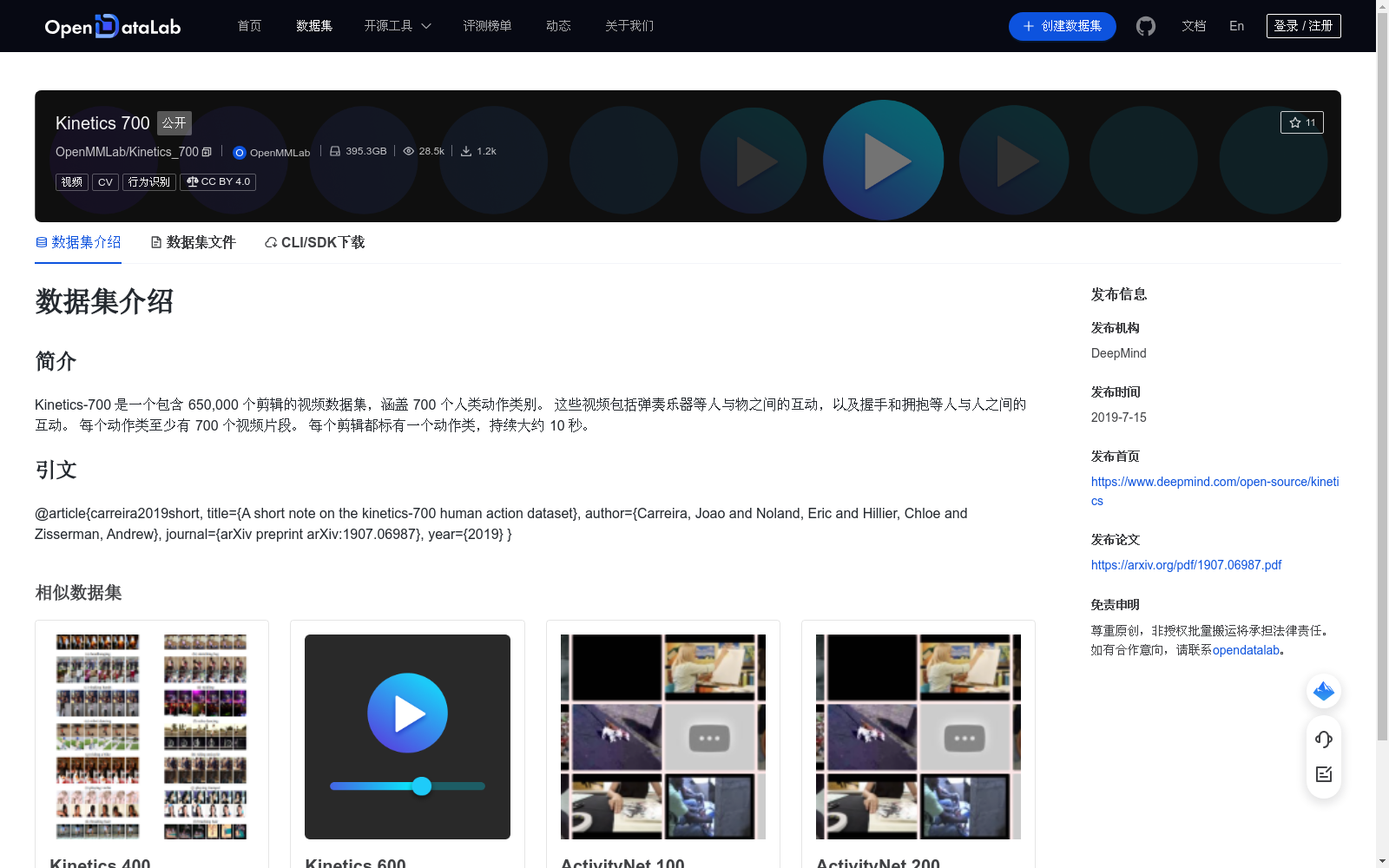Open the 评测榜单 nav item
The width and height of the screenshot is (1389, 868).
pyautogui.click(x=487, y=26)
